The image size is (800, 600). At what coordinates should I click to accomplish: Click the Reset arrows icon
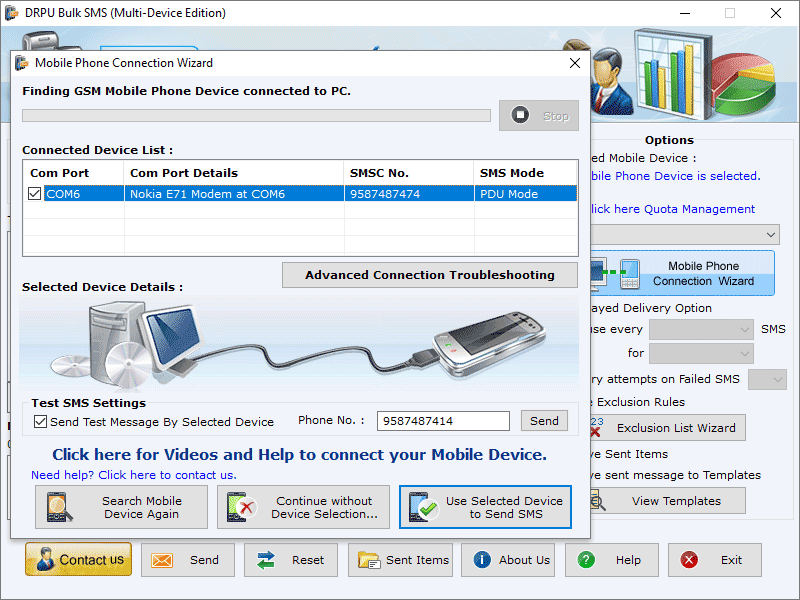point(266,560)
